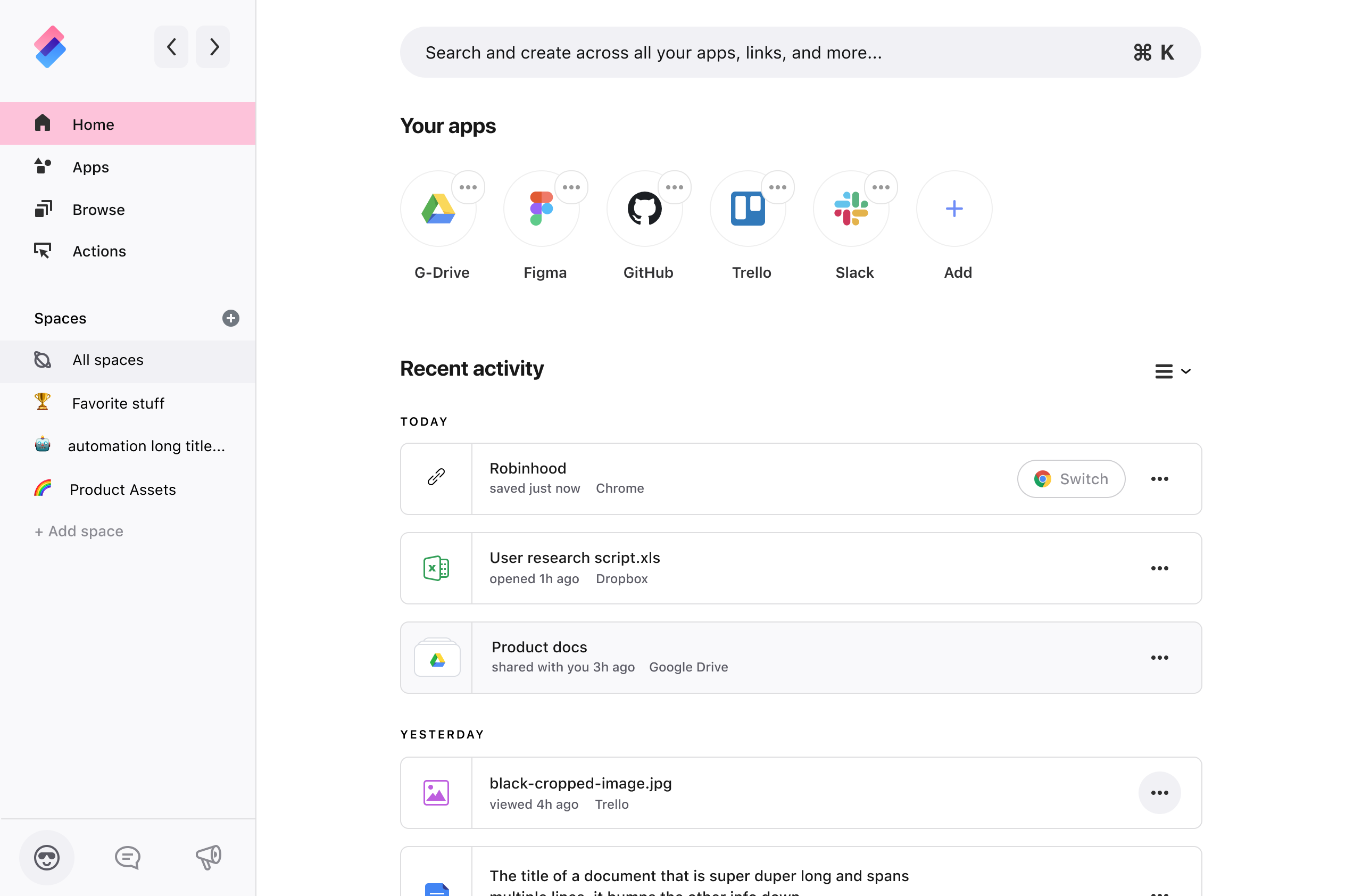This screenshot has width=1362, height=896.
Task: Open the GitHub app icon
Action: pyautogui.click(x=645, y=209)
